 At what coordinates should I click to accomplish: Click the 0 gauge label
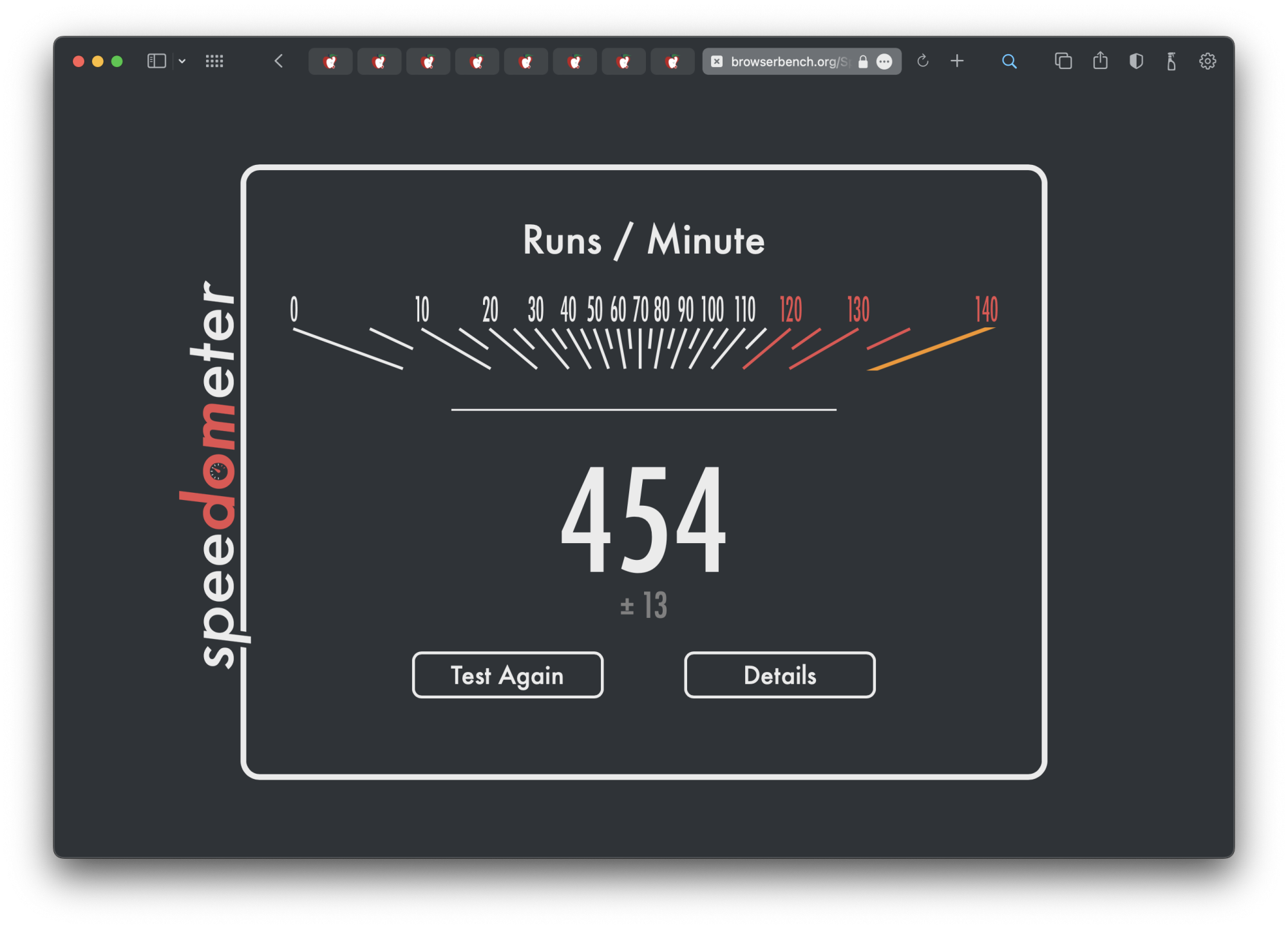[x=294, y=310]
